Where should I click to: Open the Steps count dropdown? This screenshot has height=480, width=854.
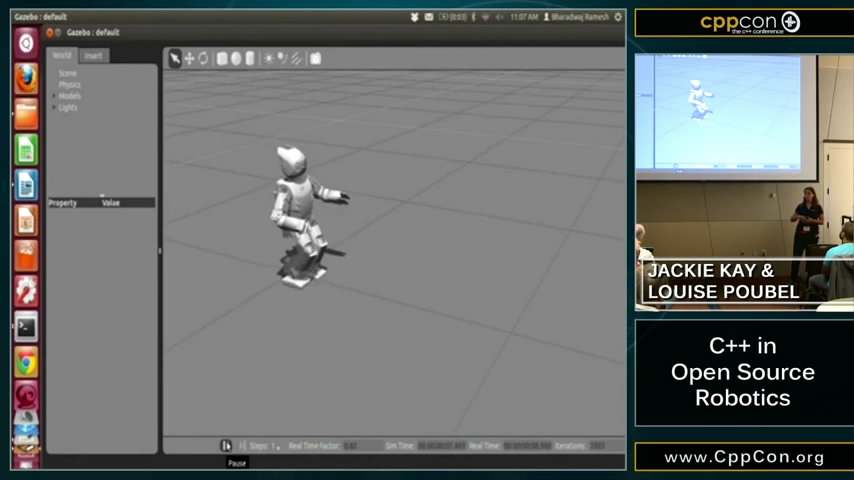click(275, 446)
